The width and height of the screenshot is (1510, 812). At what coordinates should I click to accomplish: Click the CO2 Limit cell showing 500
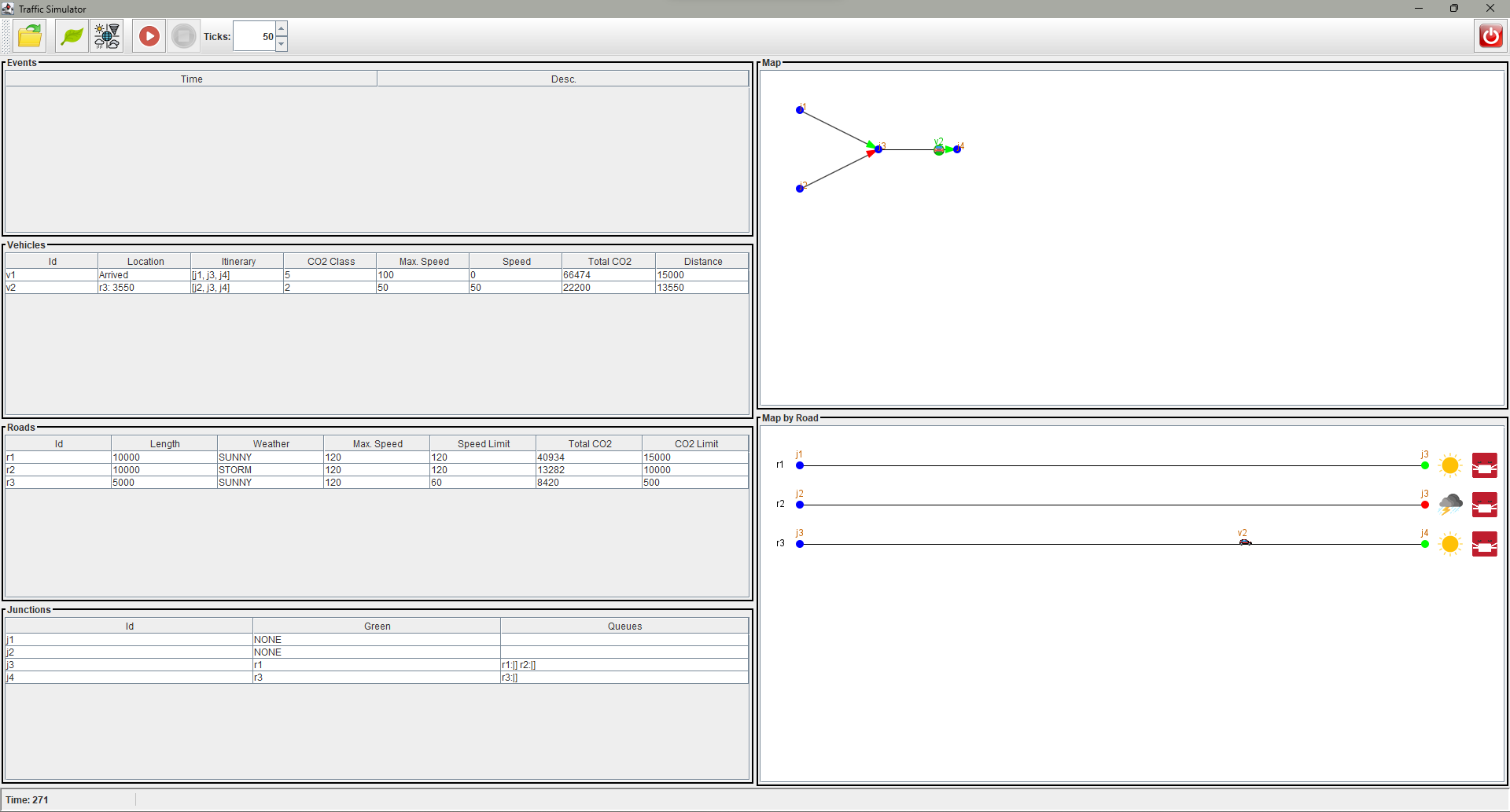[x=695, y=483]
